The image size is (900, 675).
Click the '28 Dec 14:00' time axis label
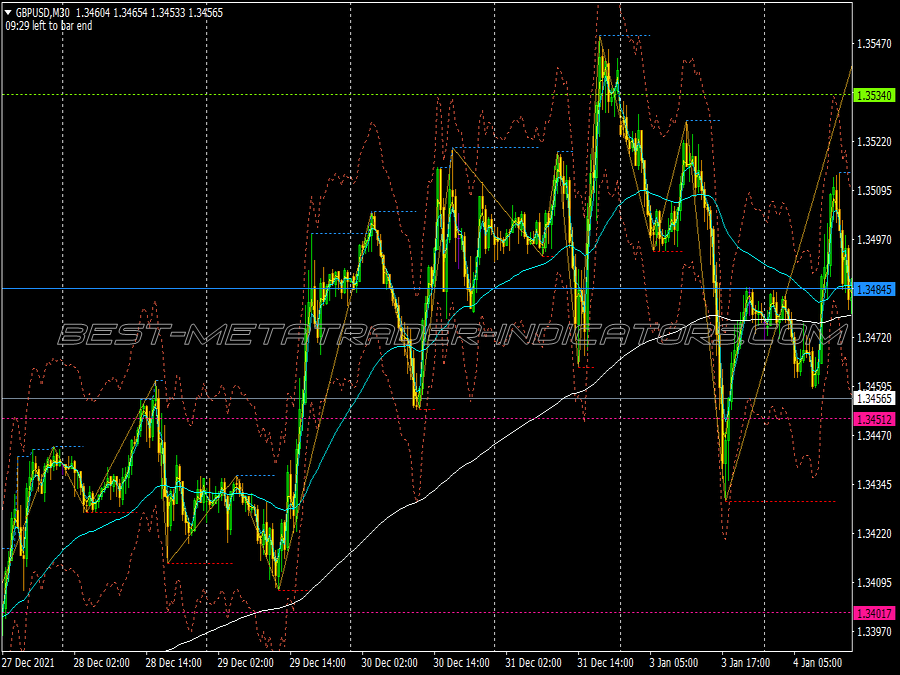(173, 663)
